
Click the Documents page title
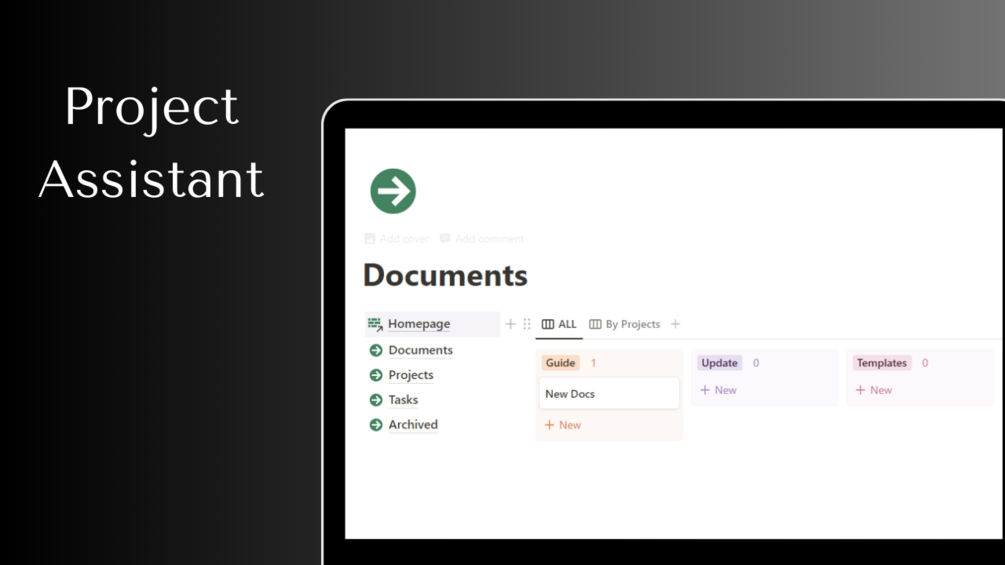pyautogui.click(x=445, y=275)
